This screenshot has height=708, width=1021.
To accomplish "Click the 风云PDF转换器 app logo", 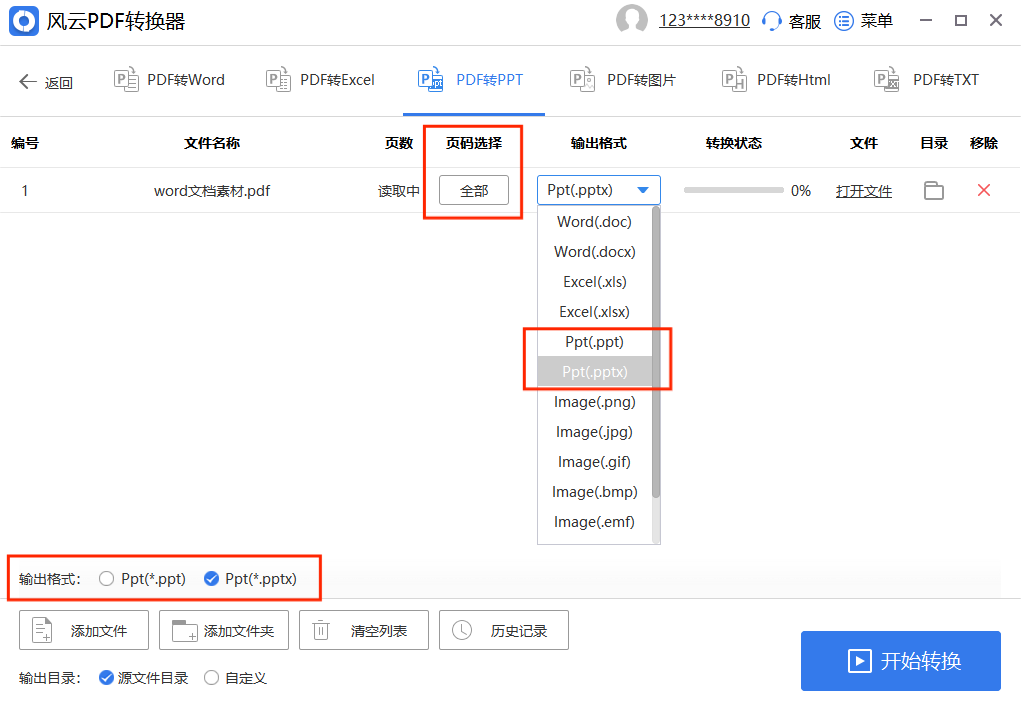I will (x=24, y=21).
